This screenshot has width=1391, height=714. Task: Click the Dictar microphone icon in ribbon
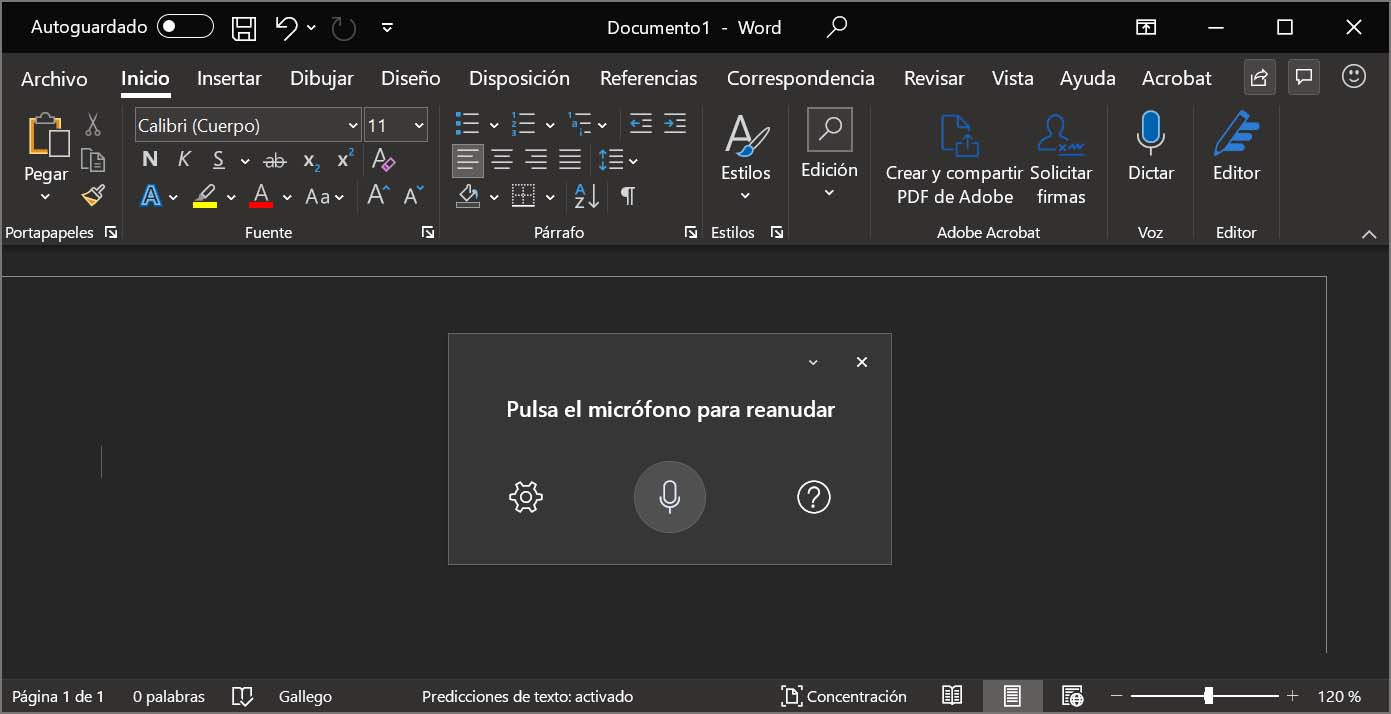[x=1150, y=133]
